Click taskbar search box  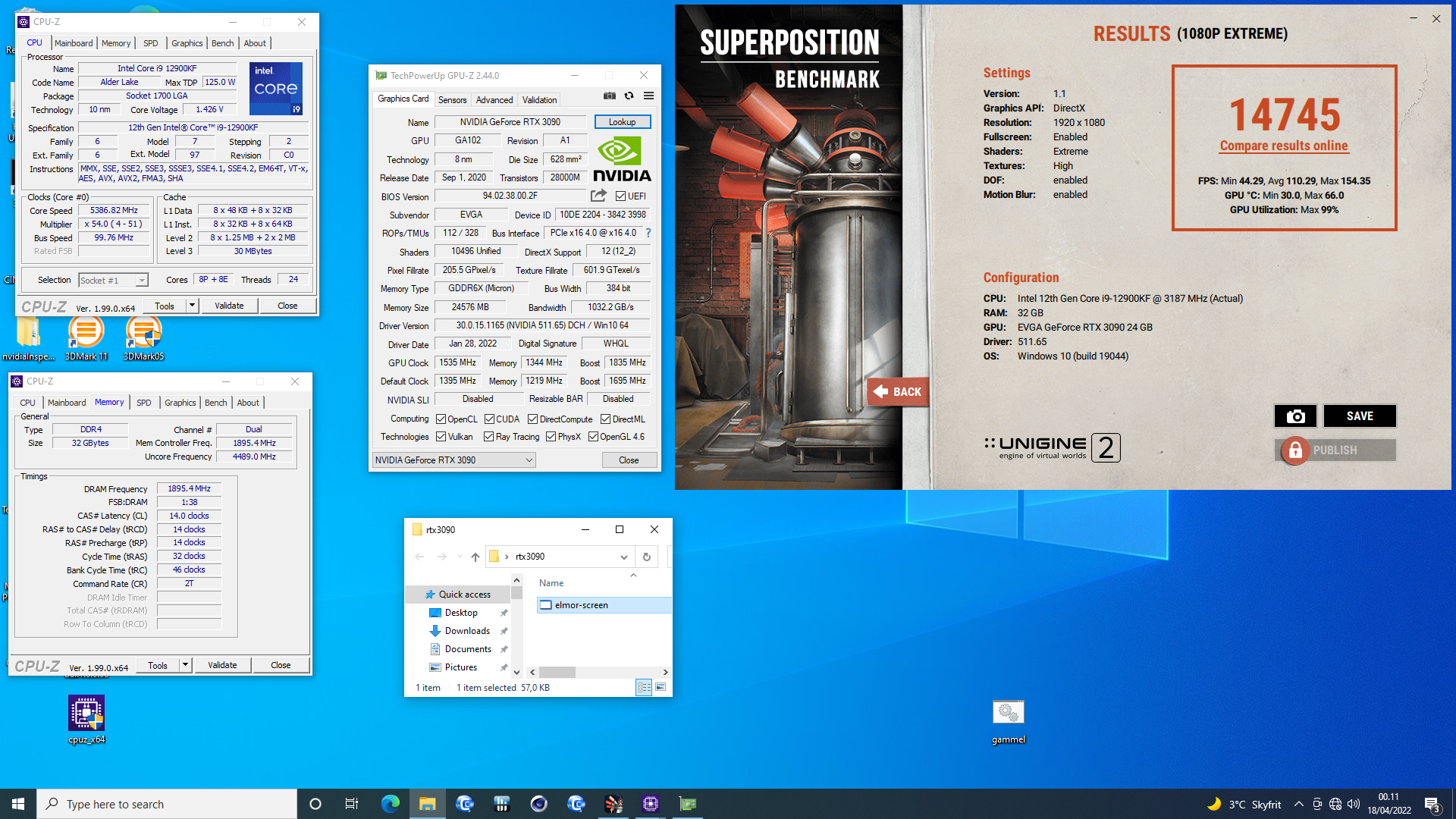tap(167, 804)
